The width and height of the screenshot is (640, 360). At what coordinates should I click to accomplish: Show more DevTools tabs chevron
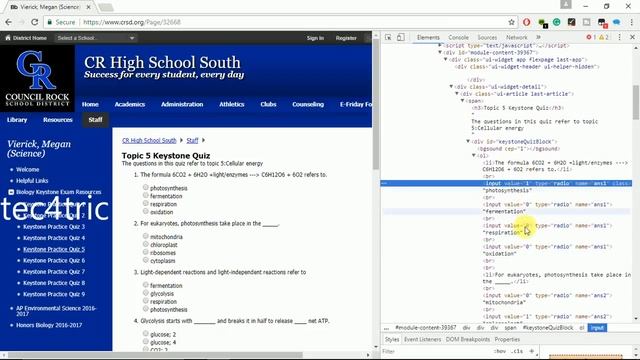click(x=538, y=37)
